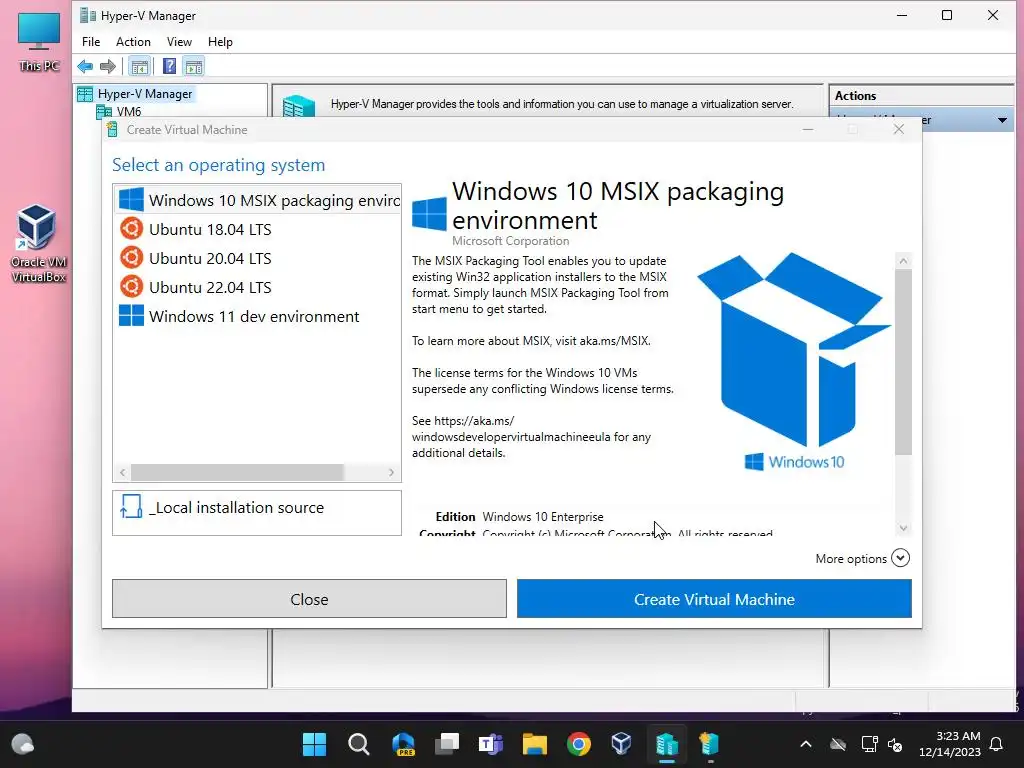The width and height of the screenshot is (1024, 768).
Task: Click description pane down scroll arrow
Action: pos(903,528)
